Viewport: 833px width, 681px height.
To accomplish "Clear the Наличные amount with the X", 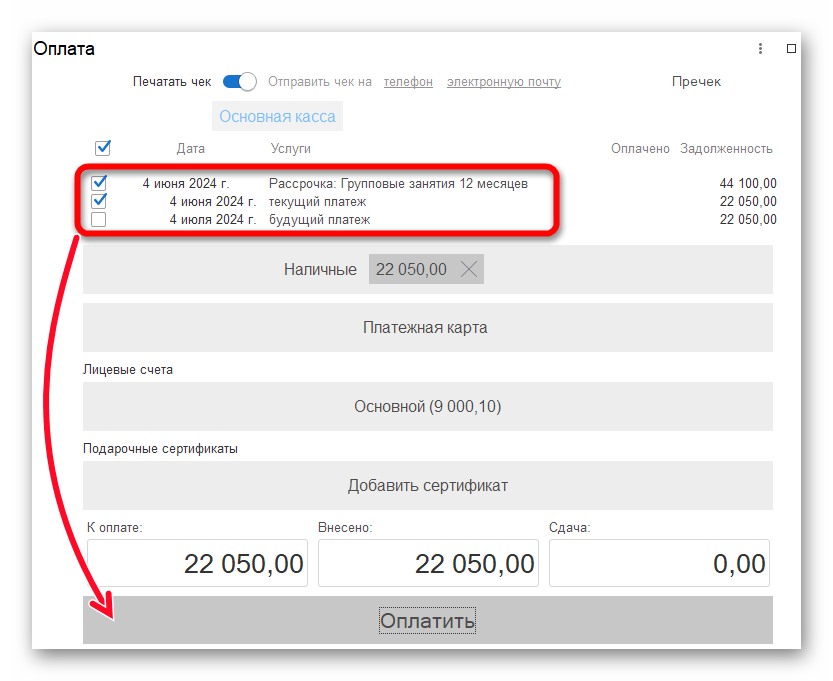I will pos(469,269).
